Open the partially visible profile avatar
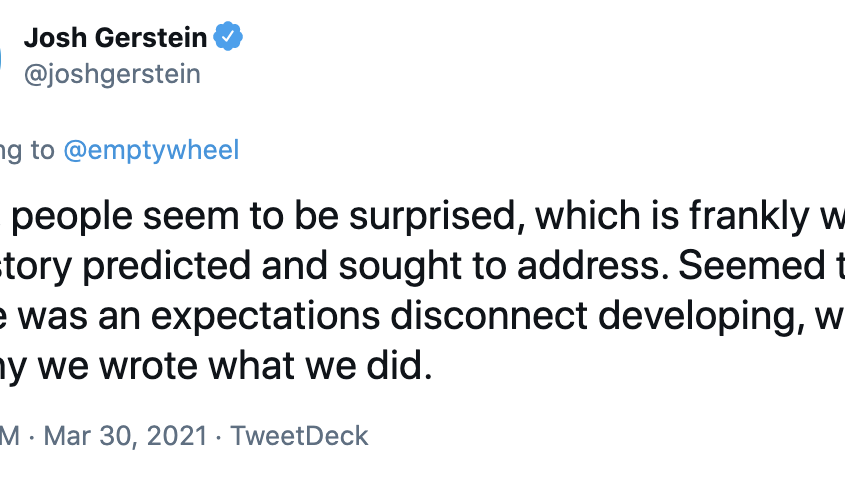The width and height of the screenshot is (845, 480). 1,57
